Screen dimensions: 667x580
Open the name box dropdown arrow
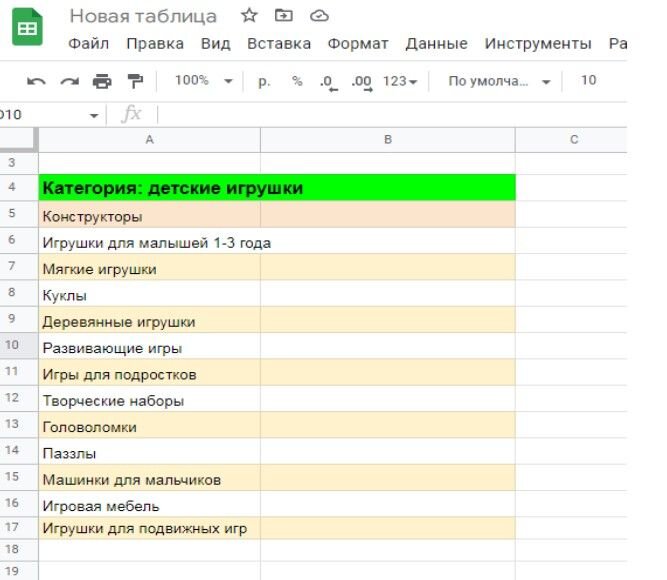coord(94,115)
